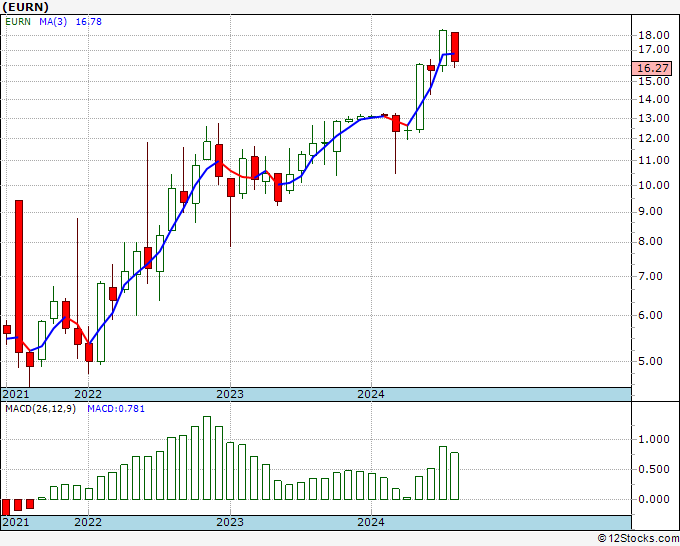Click the 12.00 price axis label
This screenshot has width=680, height=546.
pos(654,138)
